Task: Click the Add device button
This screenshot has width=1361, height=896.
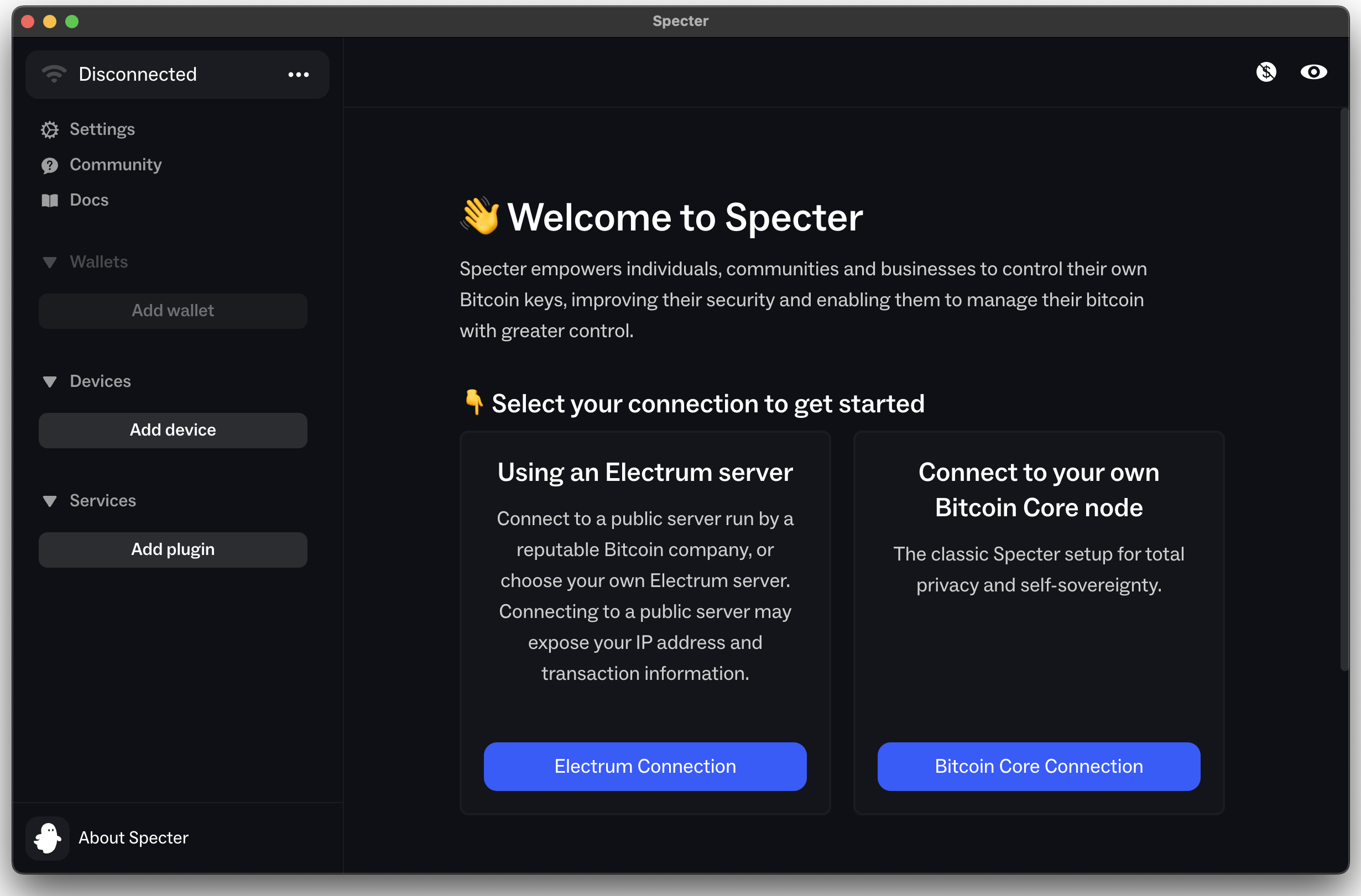Action: [x=173, y=430]
